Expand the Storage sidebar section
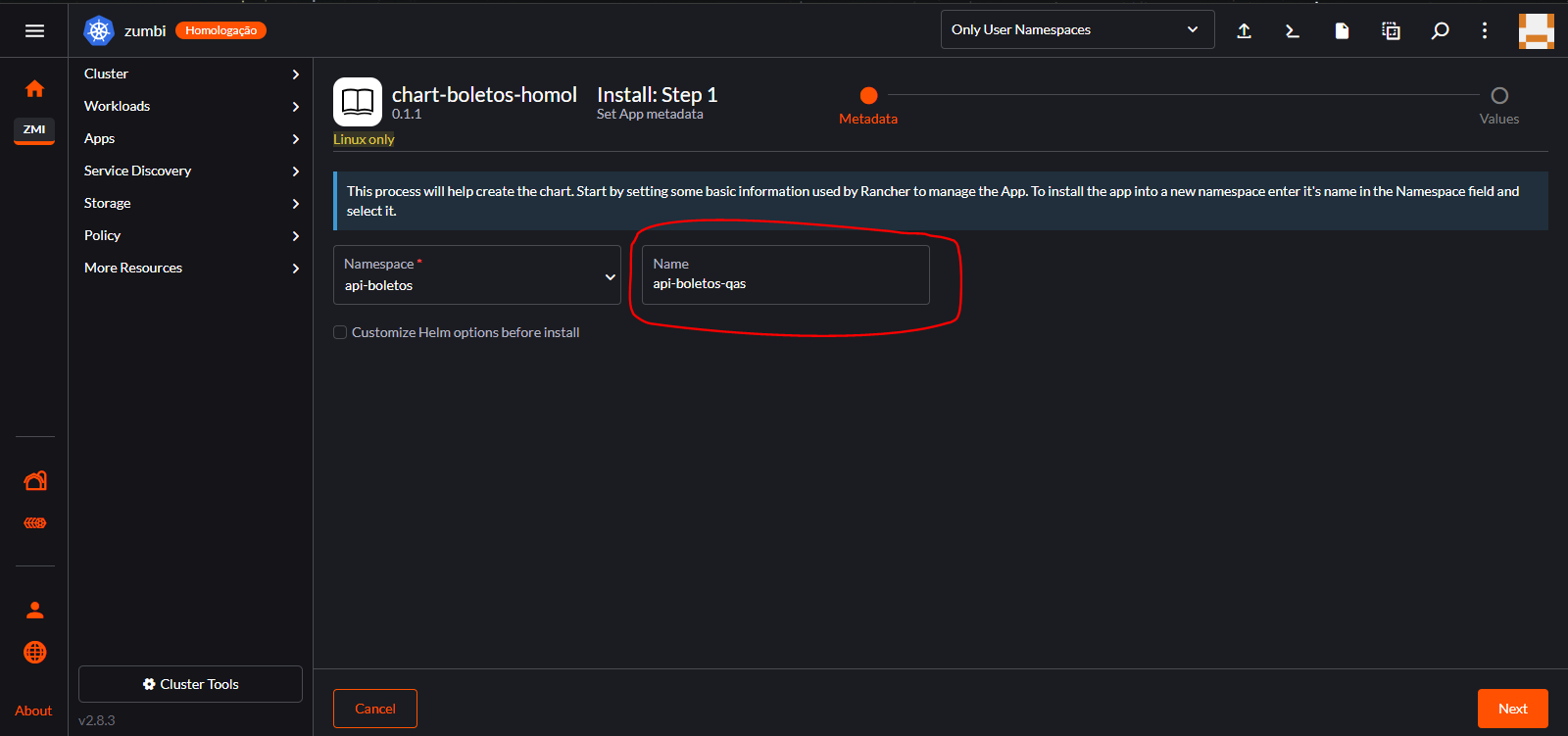The image size is (1568, 736). point(191,203)
